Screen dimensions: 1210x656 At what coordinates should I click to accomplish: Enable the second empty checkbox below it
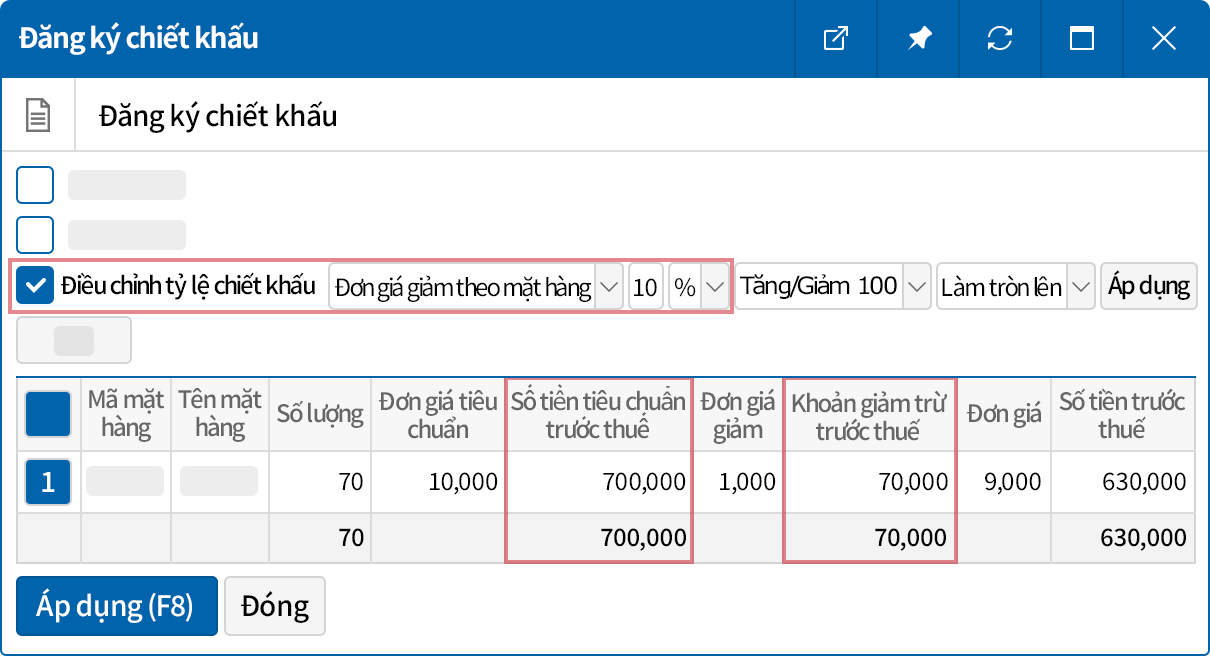pyautogui.click(x=35, y=234)
